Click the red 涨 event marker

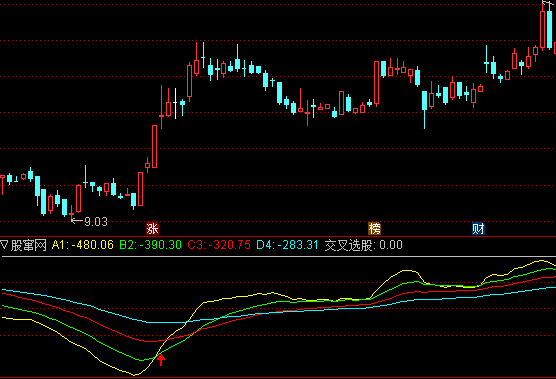[152, 228]
